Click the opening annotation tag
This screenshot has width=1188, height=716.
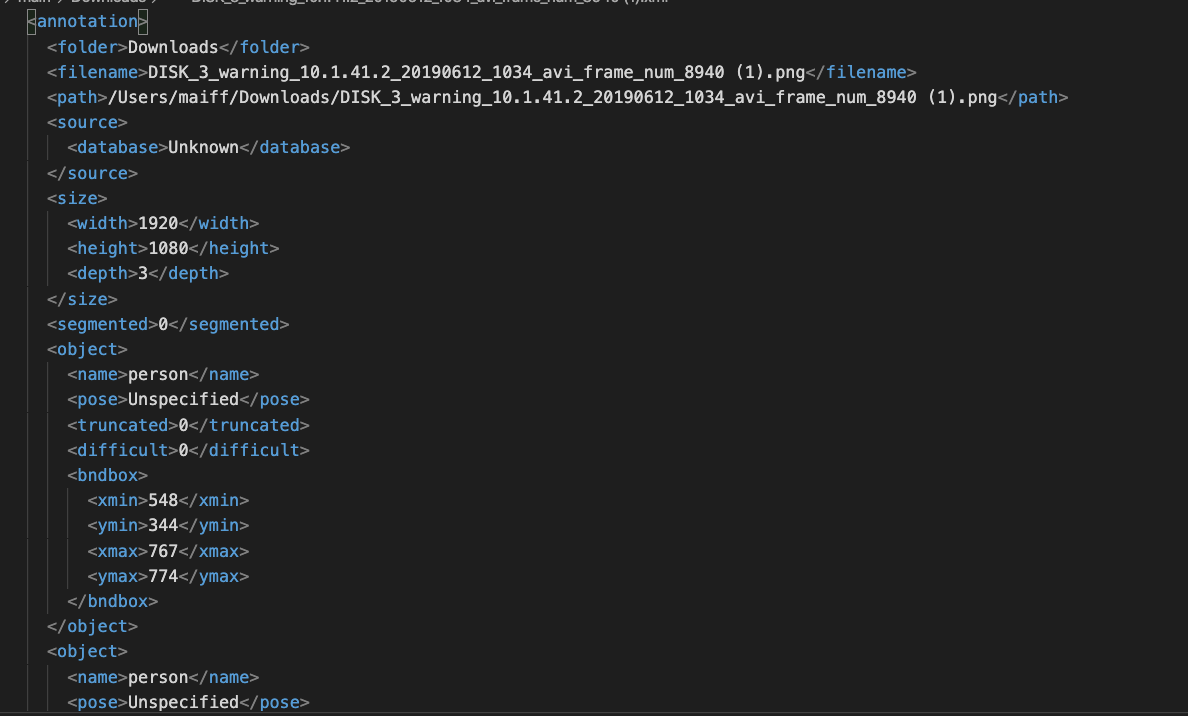pos(88,21)
